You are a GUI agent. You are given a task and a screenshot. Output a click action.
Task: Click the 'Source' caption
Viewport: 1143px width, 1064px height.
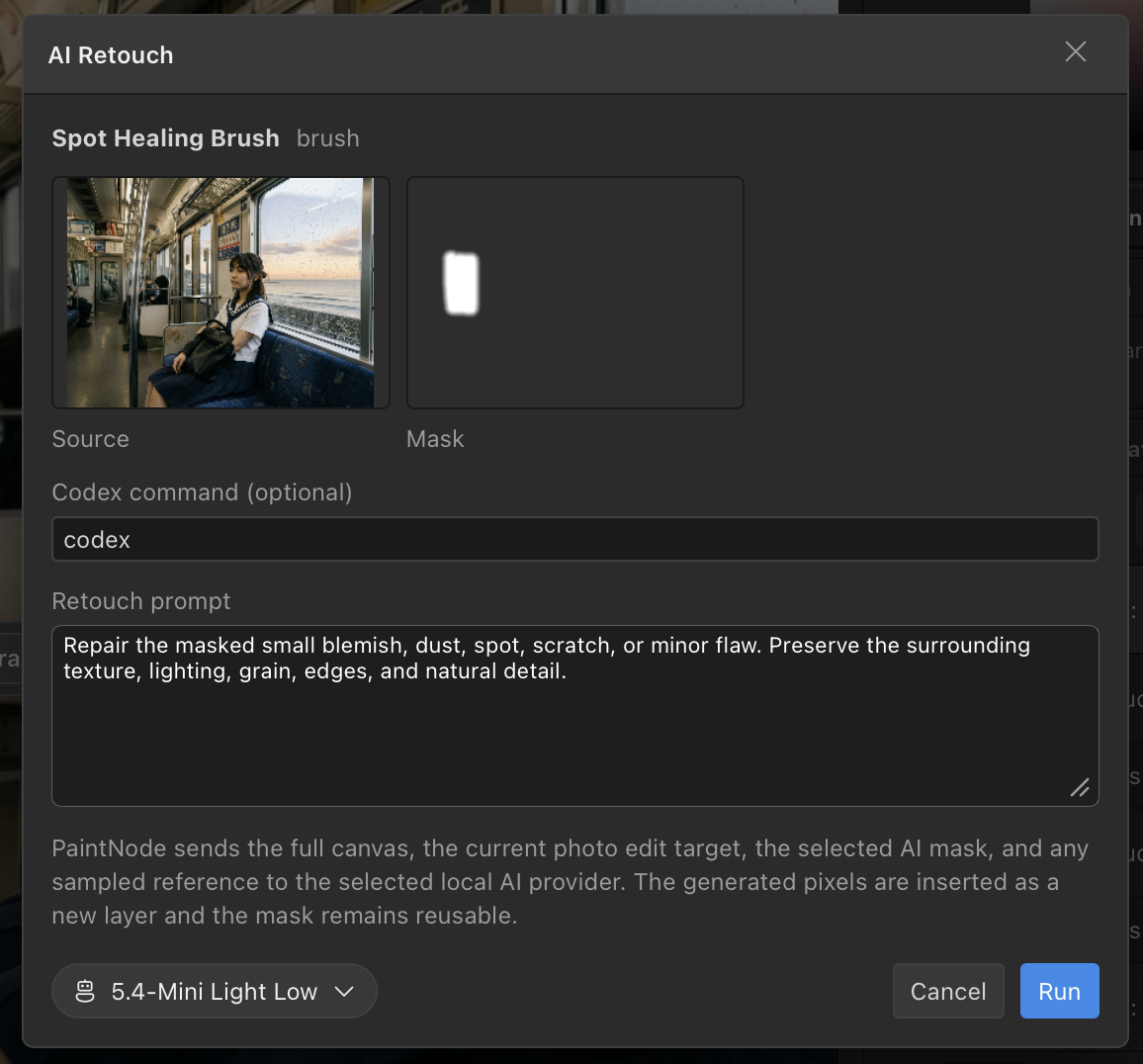pos(90,439)
